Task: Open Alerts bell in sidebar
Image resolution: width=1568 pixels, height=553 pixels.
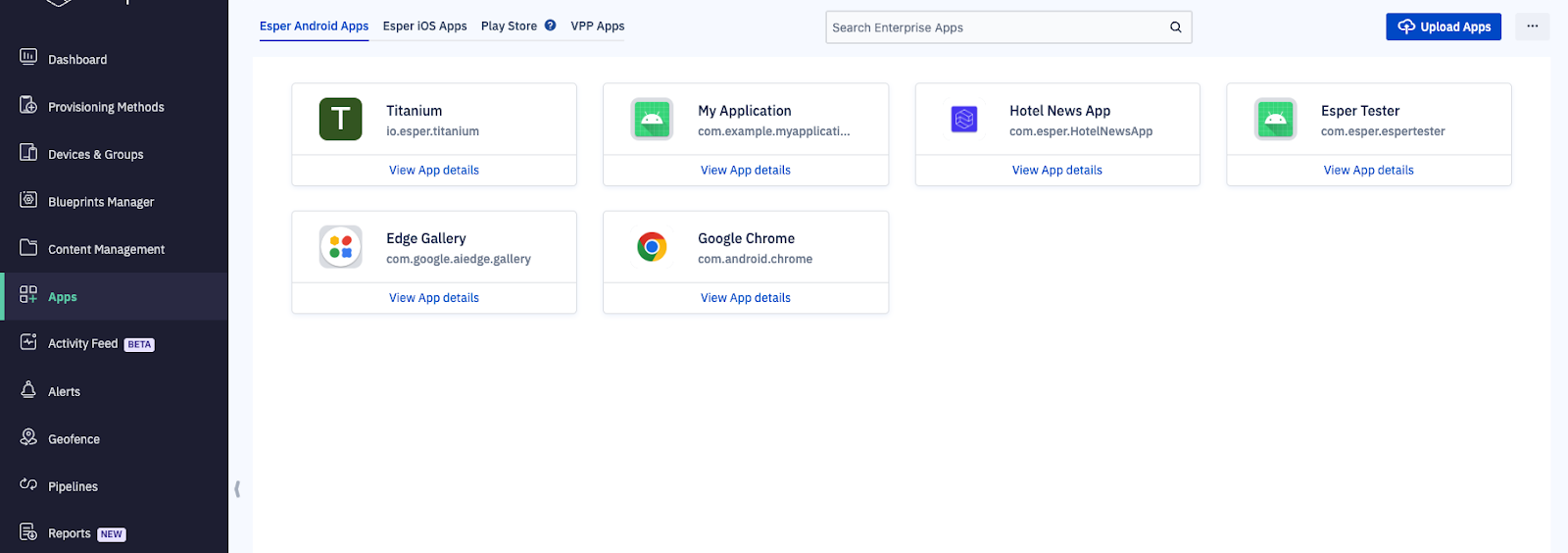Action: tap(64, 391)
